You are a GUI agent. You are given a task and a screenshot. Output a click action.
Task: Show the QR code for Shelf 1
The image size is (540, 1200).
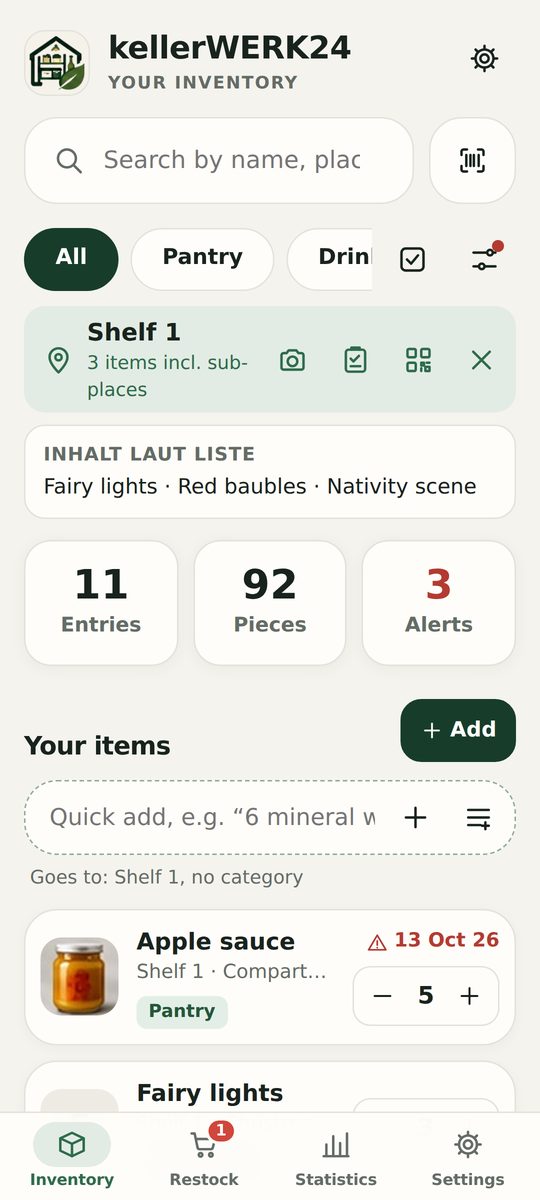tap(418, 360)
